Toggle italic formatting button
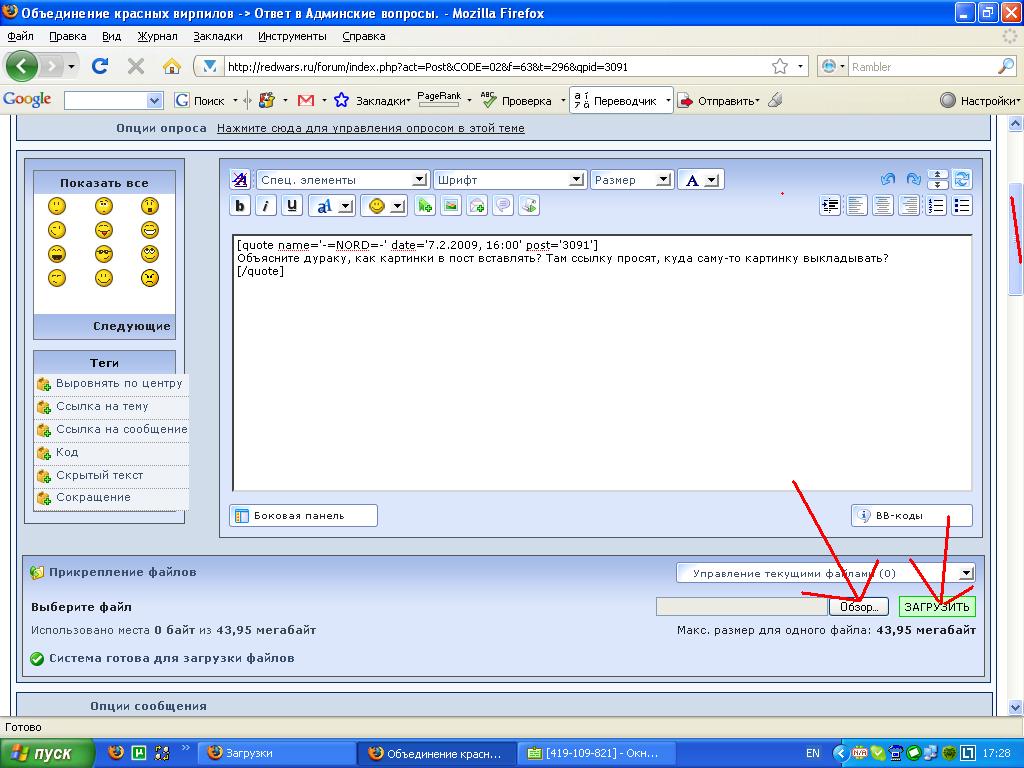 coord(266,206)
